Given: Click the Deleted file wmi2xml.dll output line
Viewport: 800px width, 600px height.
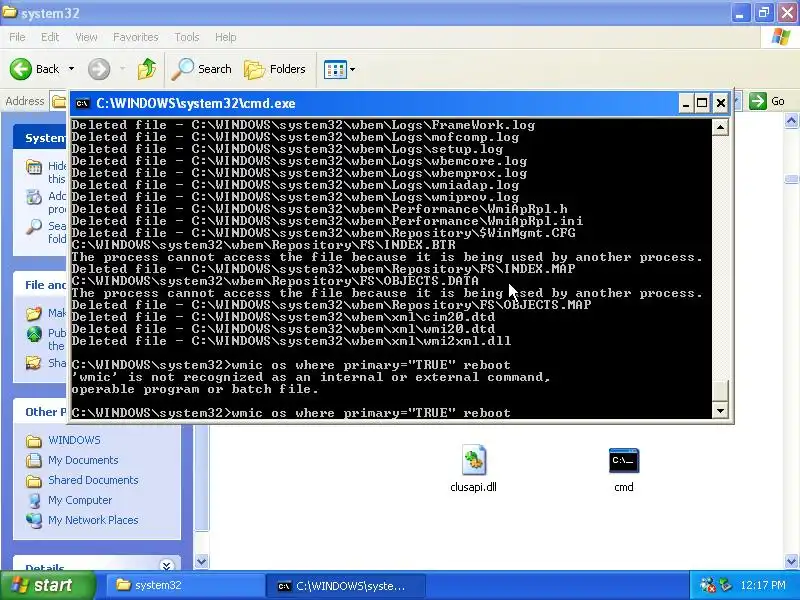Looking at the screenshot, I should [x=291, y=341].
